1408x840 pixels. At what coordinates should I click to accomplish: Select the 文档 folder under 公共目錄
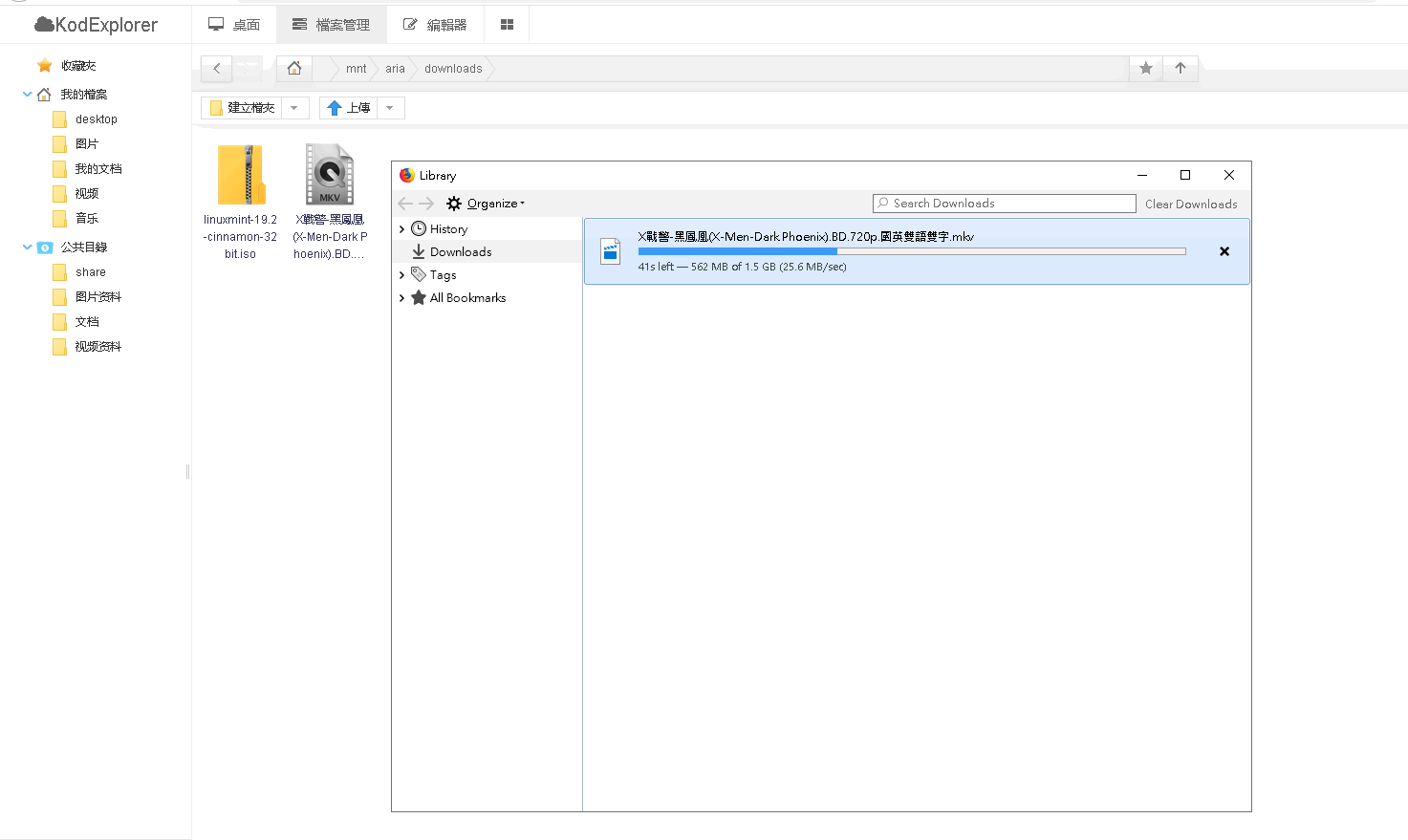pyautogui.click(x=86, y=322)
